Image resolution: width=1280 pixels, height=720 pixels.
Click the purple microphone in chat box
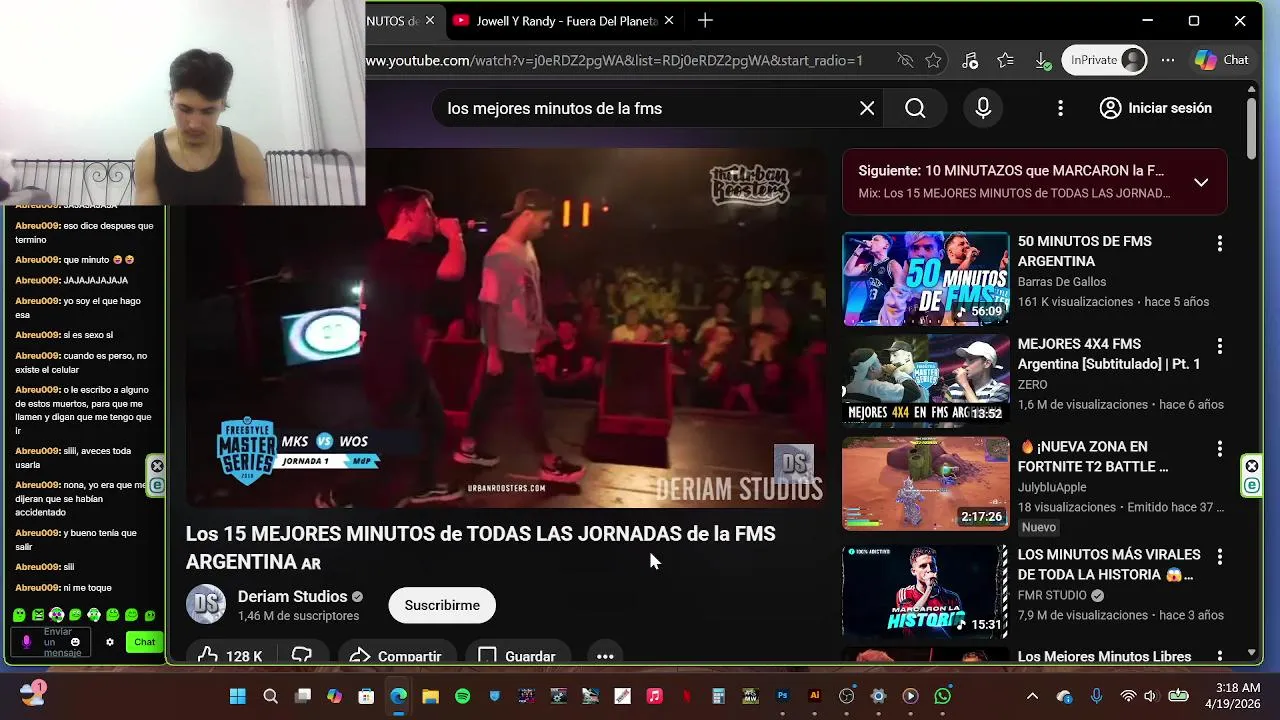26,642
